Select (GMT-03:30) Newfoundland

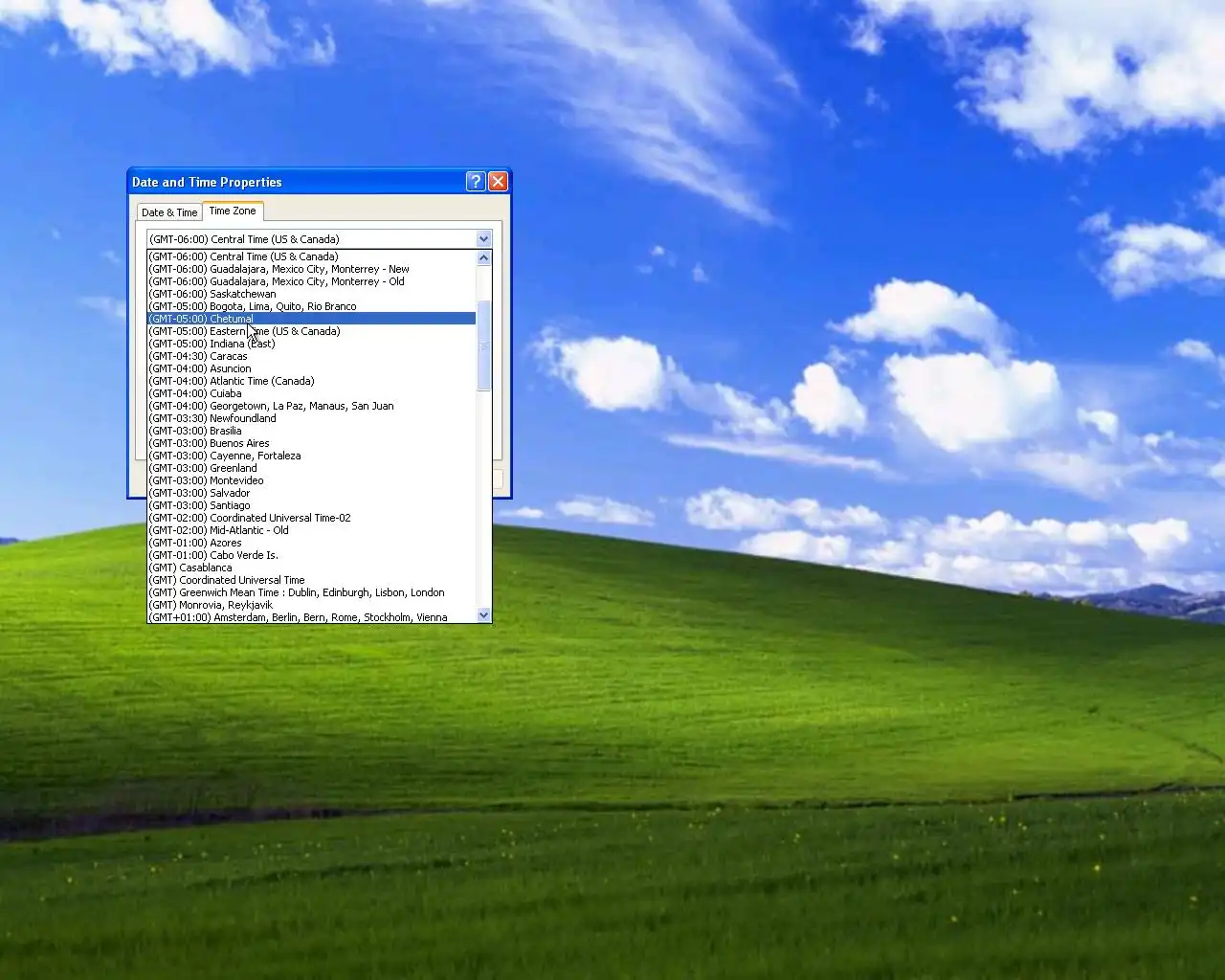click(x=311, y=418)
